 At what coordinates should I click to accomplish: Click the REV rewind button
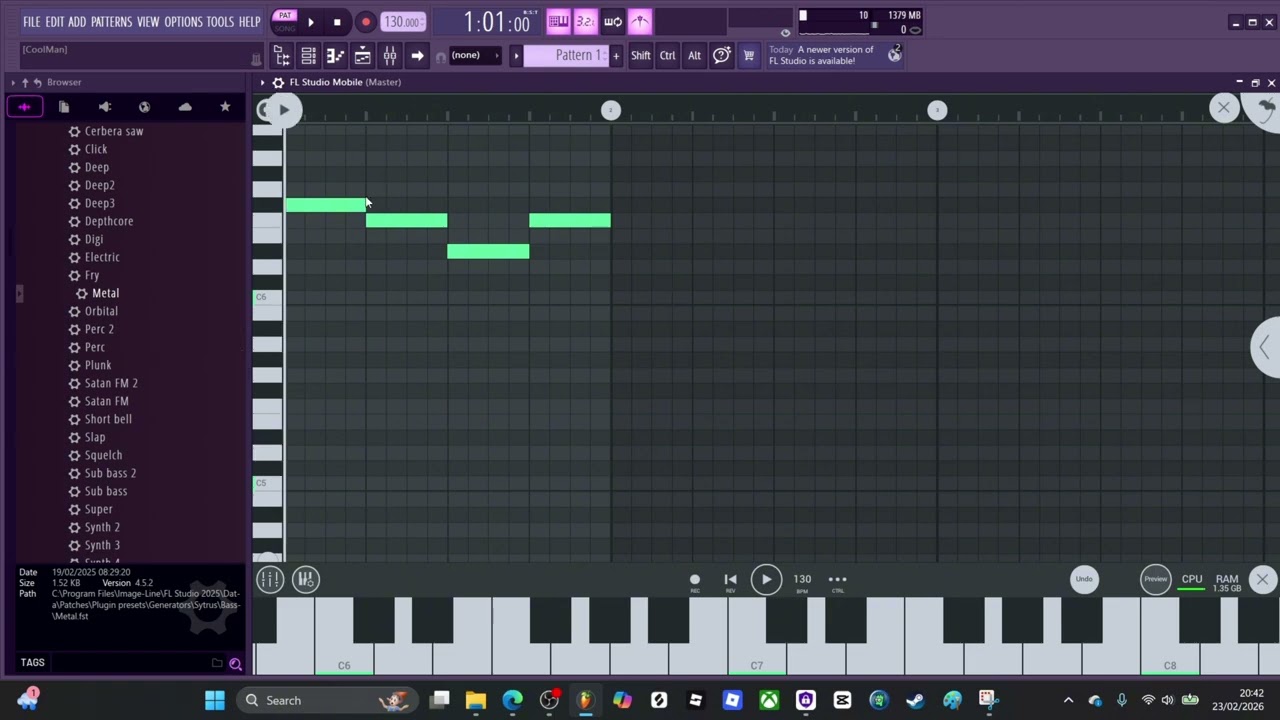pos(730,582)
